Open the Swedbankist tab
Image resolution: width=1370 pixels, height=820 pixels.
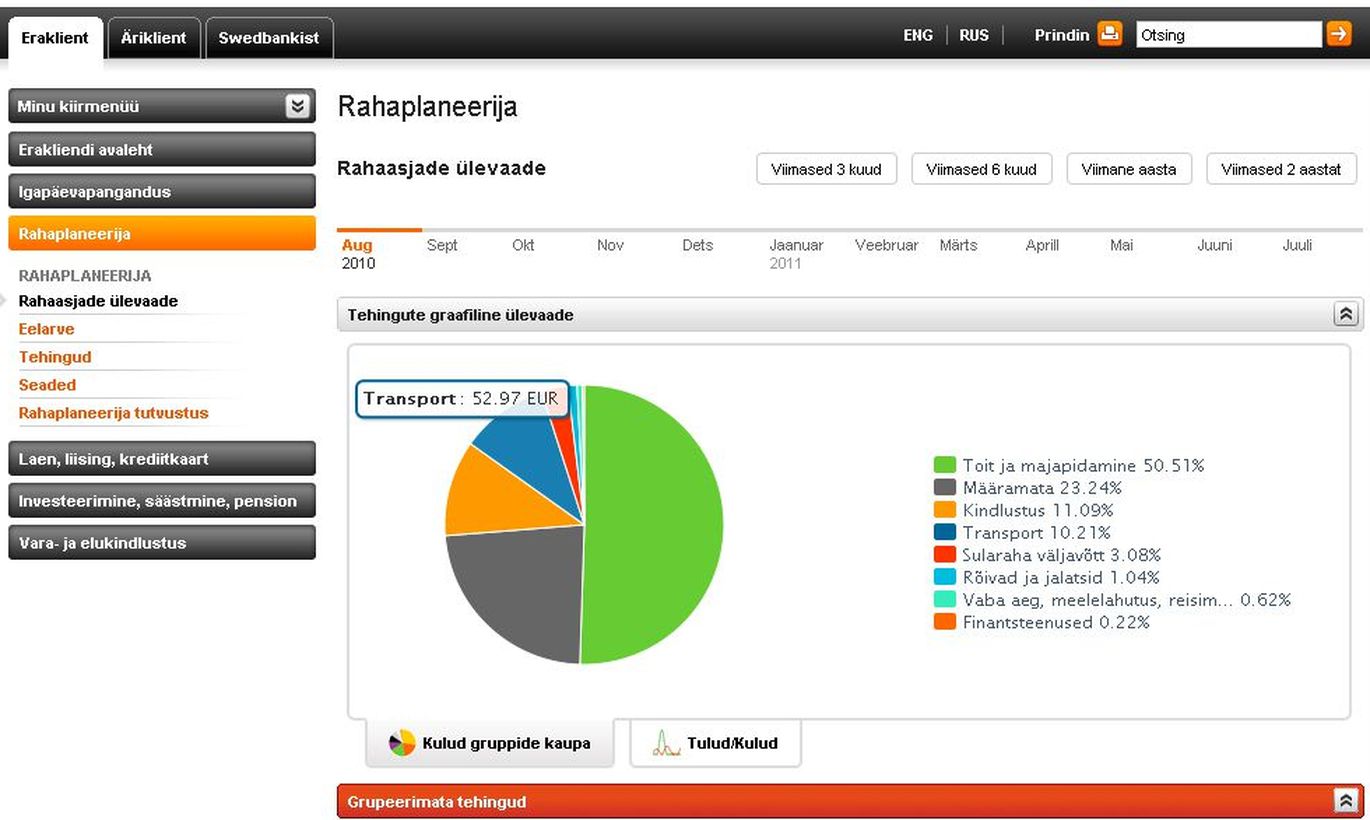click(x=269, y=38)
